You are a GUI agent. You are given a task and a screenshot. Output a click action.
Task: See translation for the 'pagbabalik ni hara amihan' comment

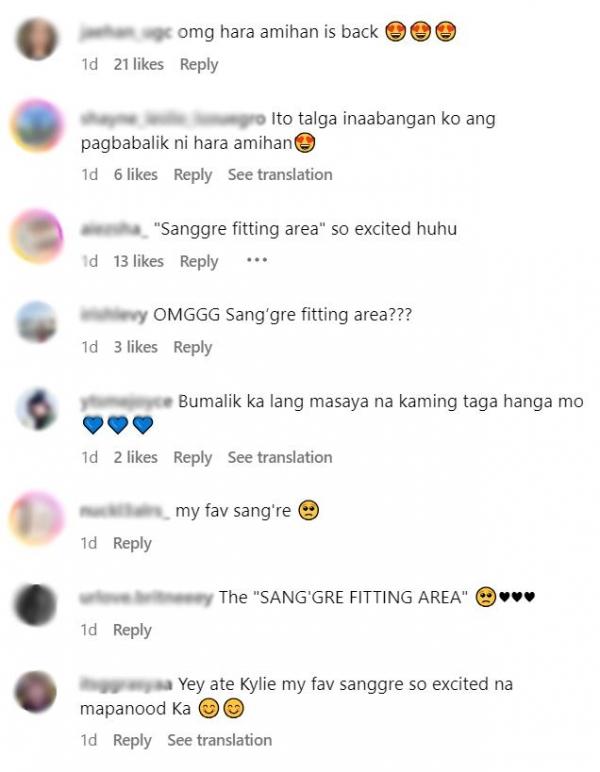tap(280, 175)
